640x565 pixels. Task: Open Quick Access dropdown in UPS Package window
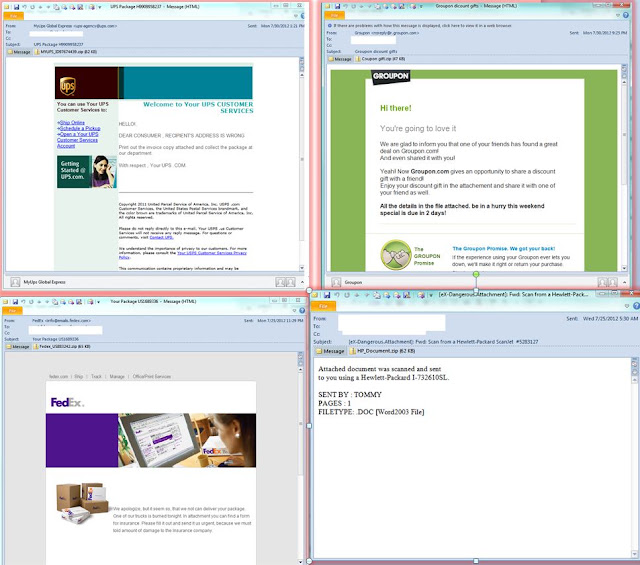[100, 7]
